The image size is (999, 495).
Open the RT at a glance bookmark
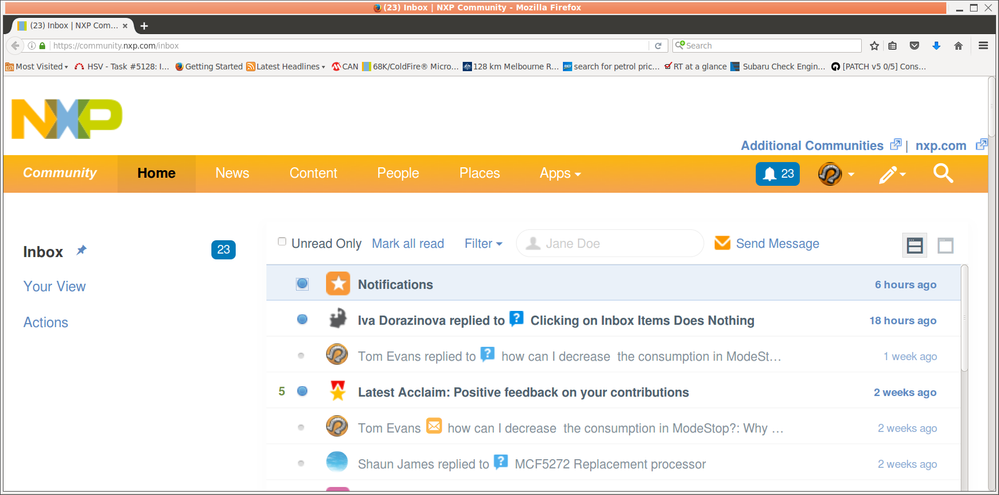click(x=695, y=66)
